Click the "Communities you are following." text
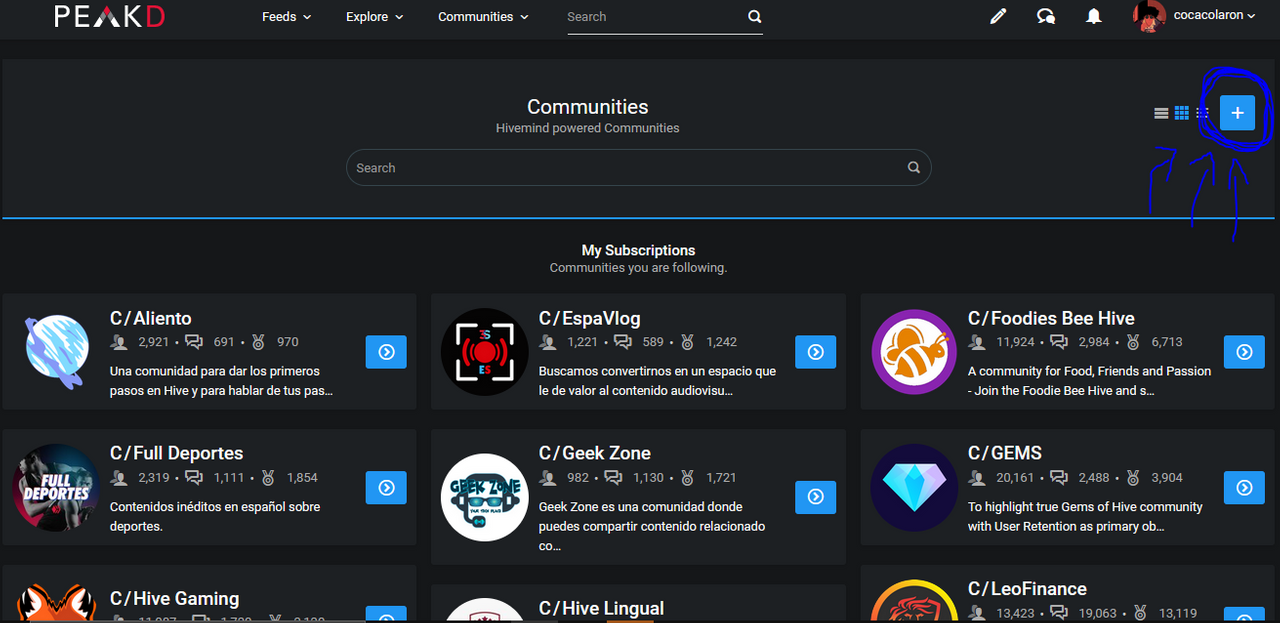Image resolution: width=1280 pixels, height=623 pixels. pos(638,268)
